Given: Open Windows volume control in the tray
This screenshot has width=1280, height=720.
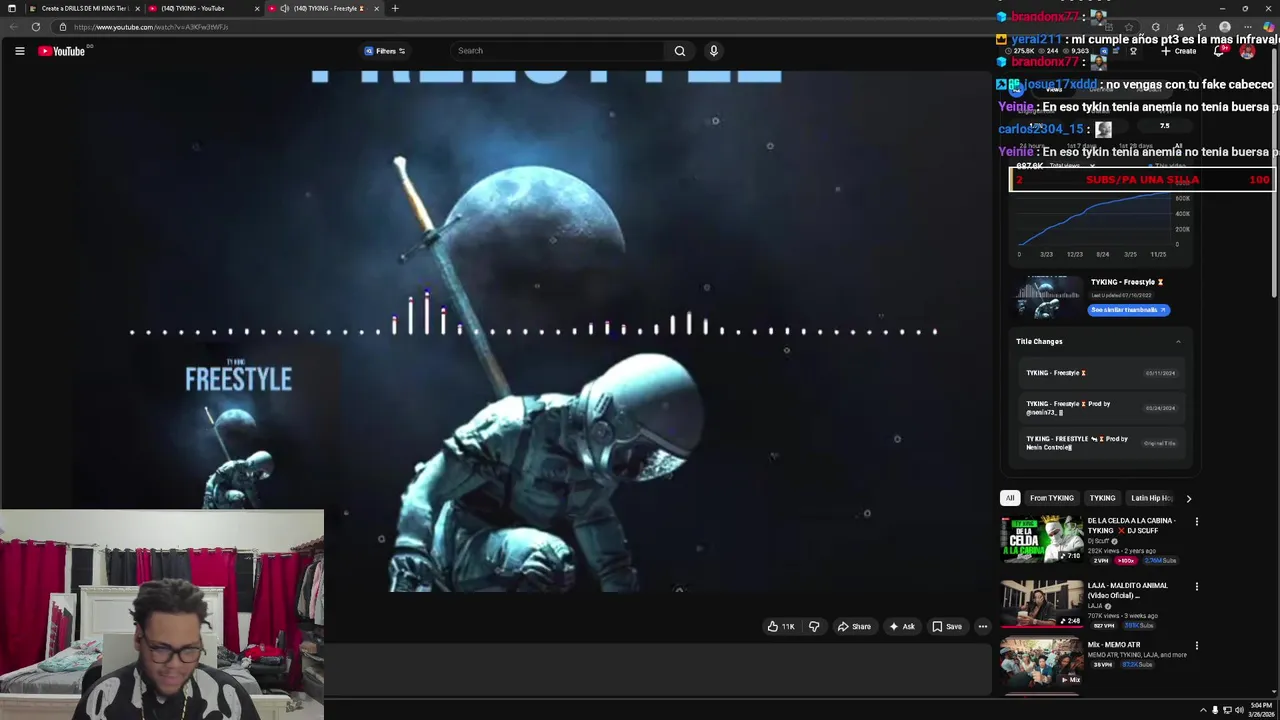Looking at the screenshot, I should coord(1239,710).
